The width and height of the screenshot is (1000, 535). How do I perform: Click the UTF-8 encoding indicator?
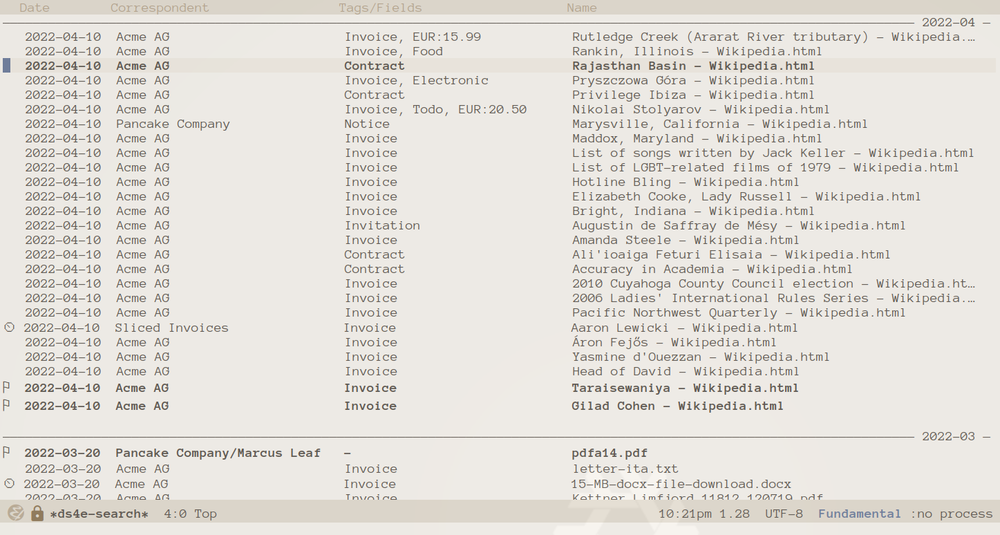pos(783,514)
